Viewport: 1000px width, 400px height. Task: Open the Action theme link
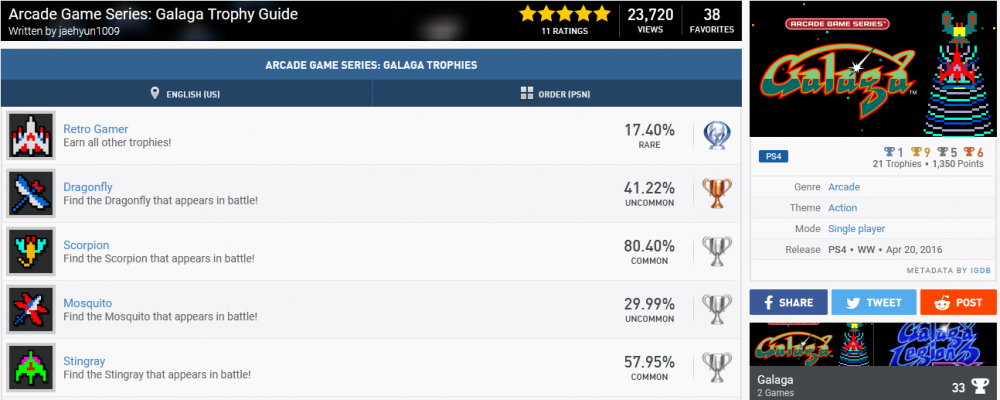coord(842,208)
